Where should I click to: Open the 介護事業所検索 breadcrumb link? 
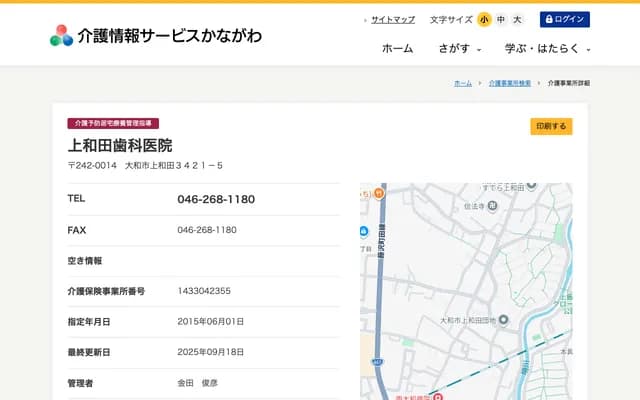[510, 83]
